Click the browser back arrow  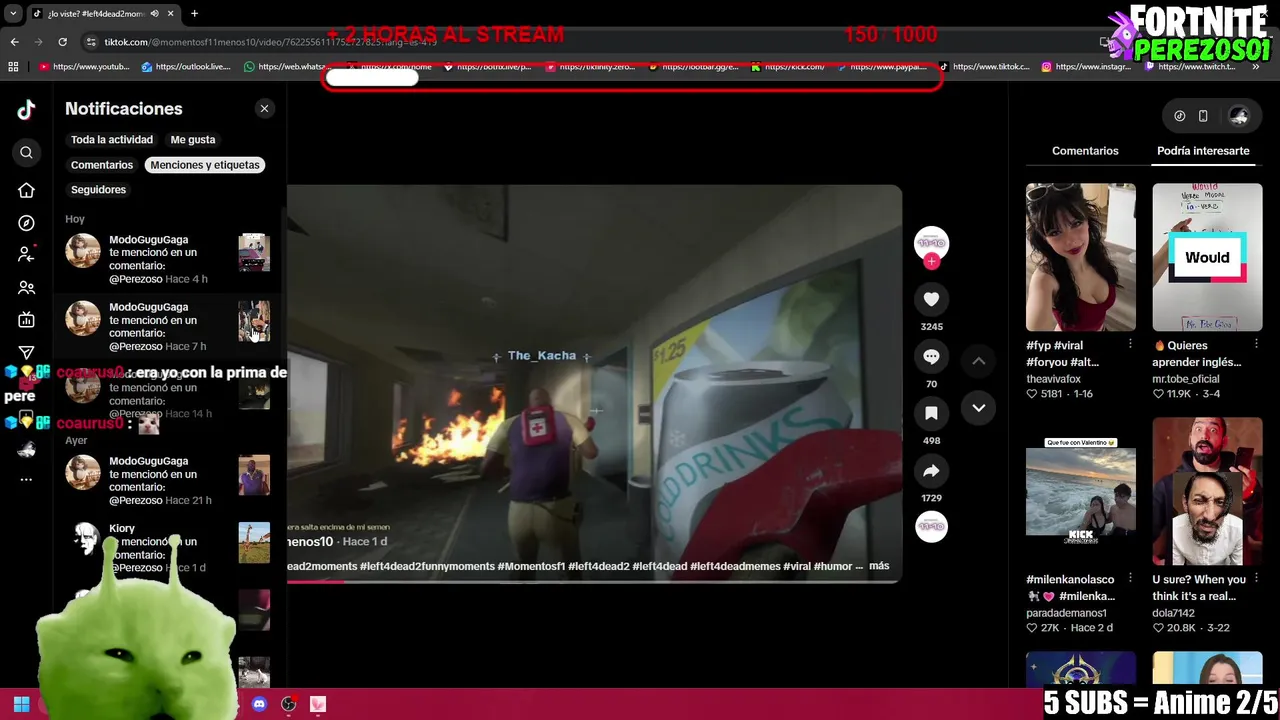pyautogui.click(x=14, y=42)
